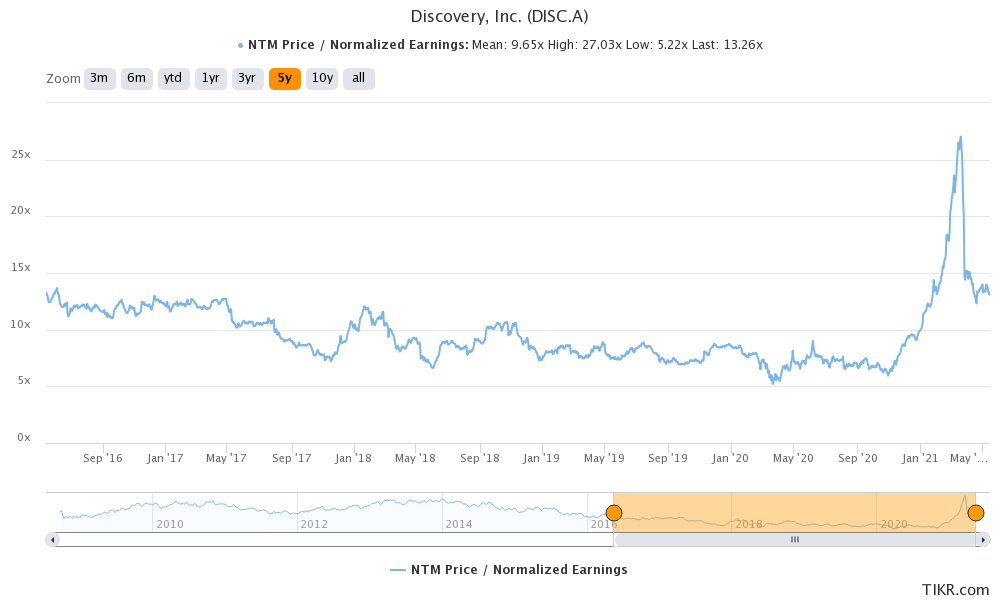Click the scrollbar grip beneath the navigator

pyautogui.click(x=794, y=539)
